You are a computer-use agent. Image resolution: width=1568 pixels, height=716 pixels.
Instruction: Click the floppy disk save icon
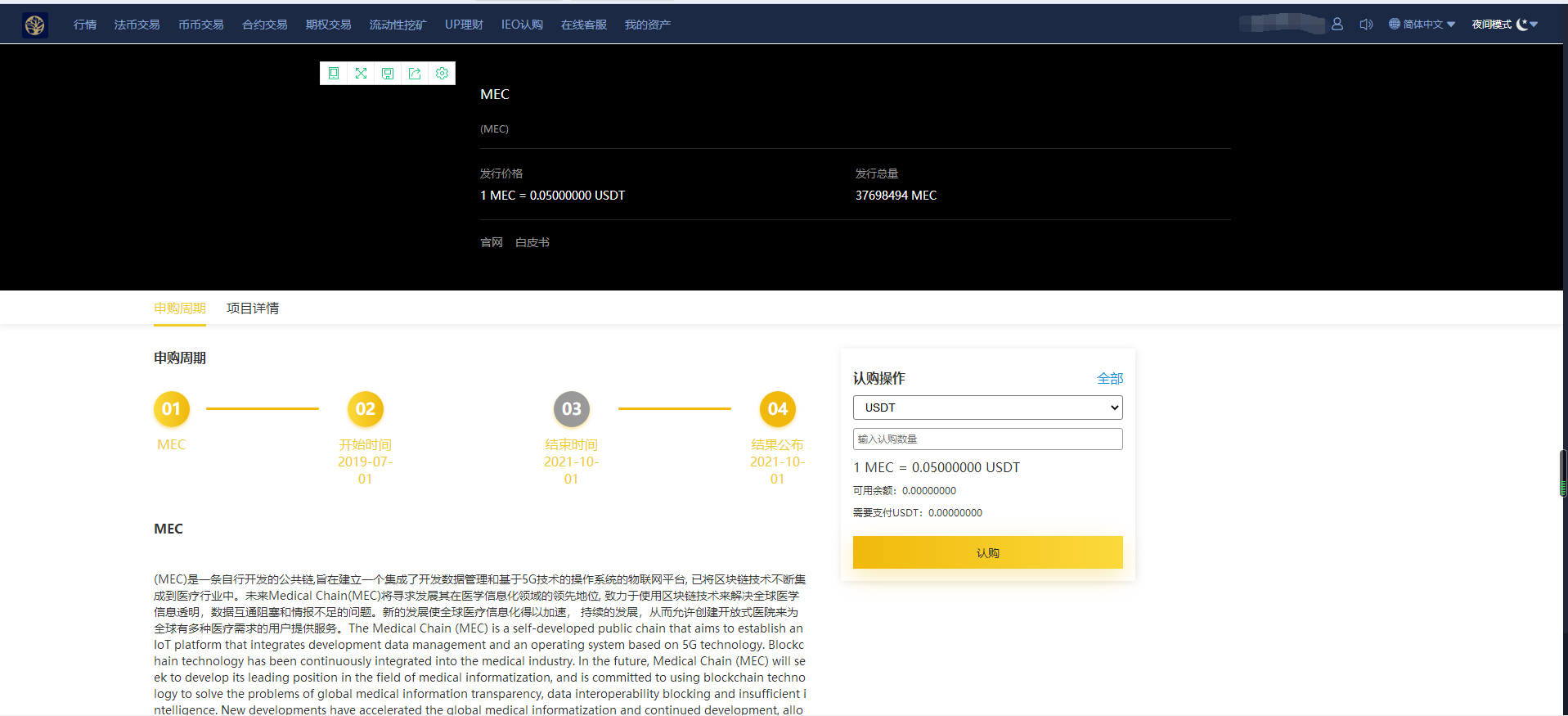[388, 74]
